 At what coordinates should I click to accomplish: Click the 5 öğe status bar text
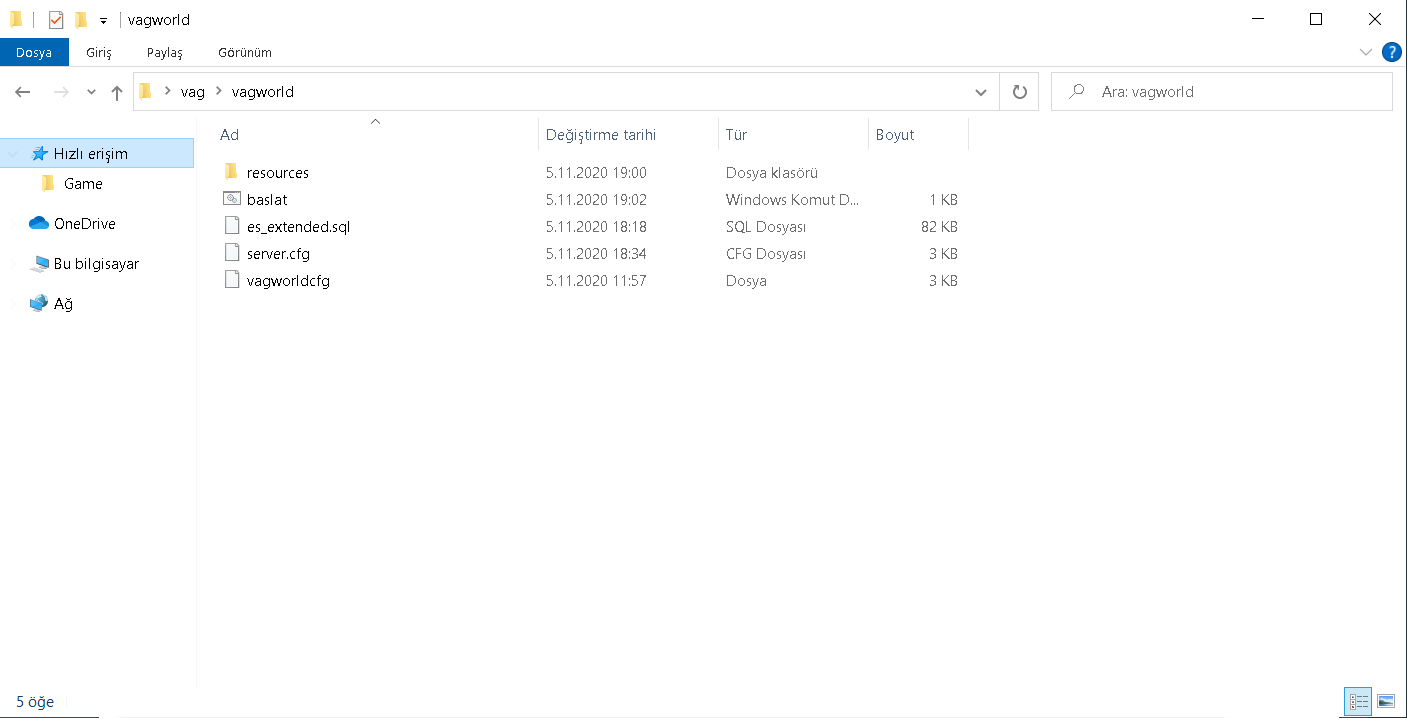click(35, 702)
